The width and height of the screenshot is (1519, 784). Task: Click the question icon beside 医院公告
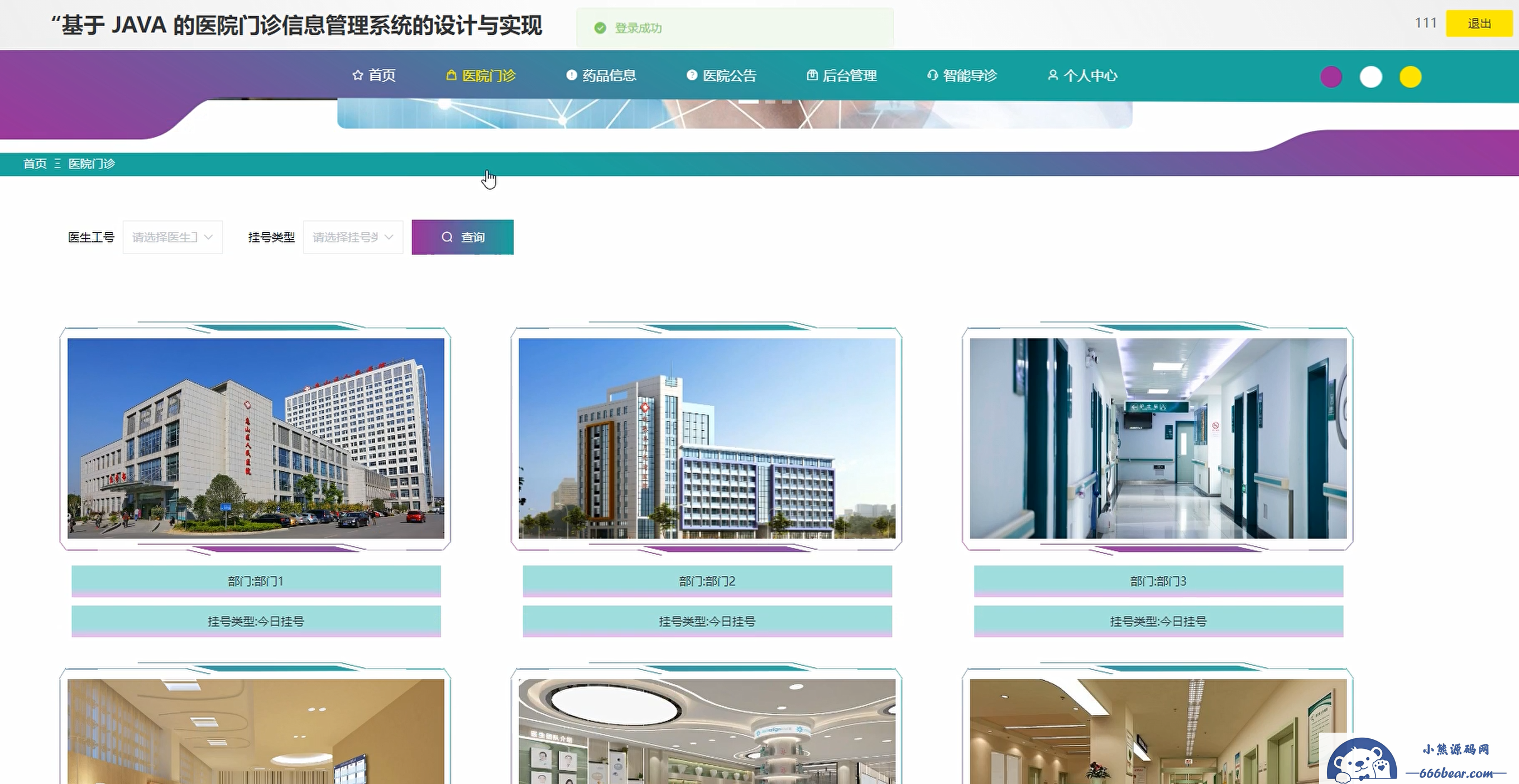[x=692, y=75]
